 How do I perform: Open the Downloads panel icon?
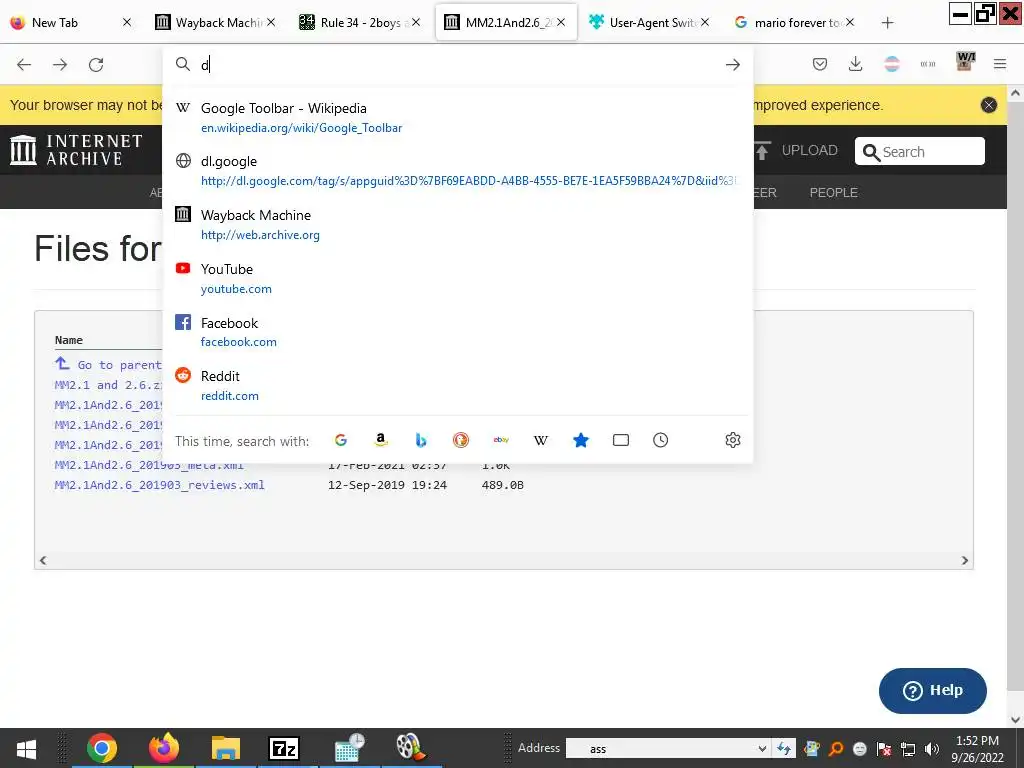(x=856, y=64)
